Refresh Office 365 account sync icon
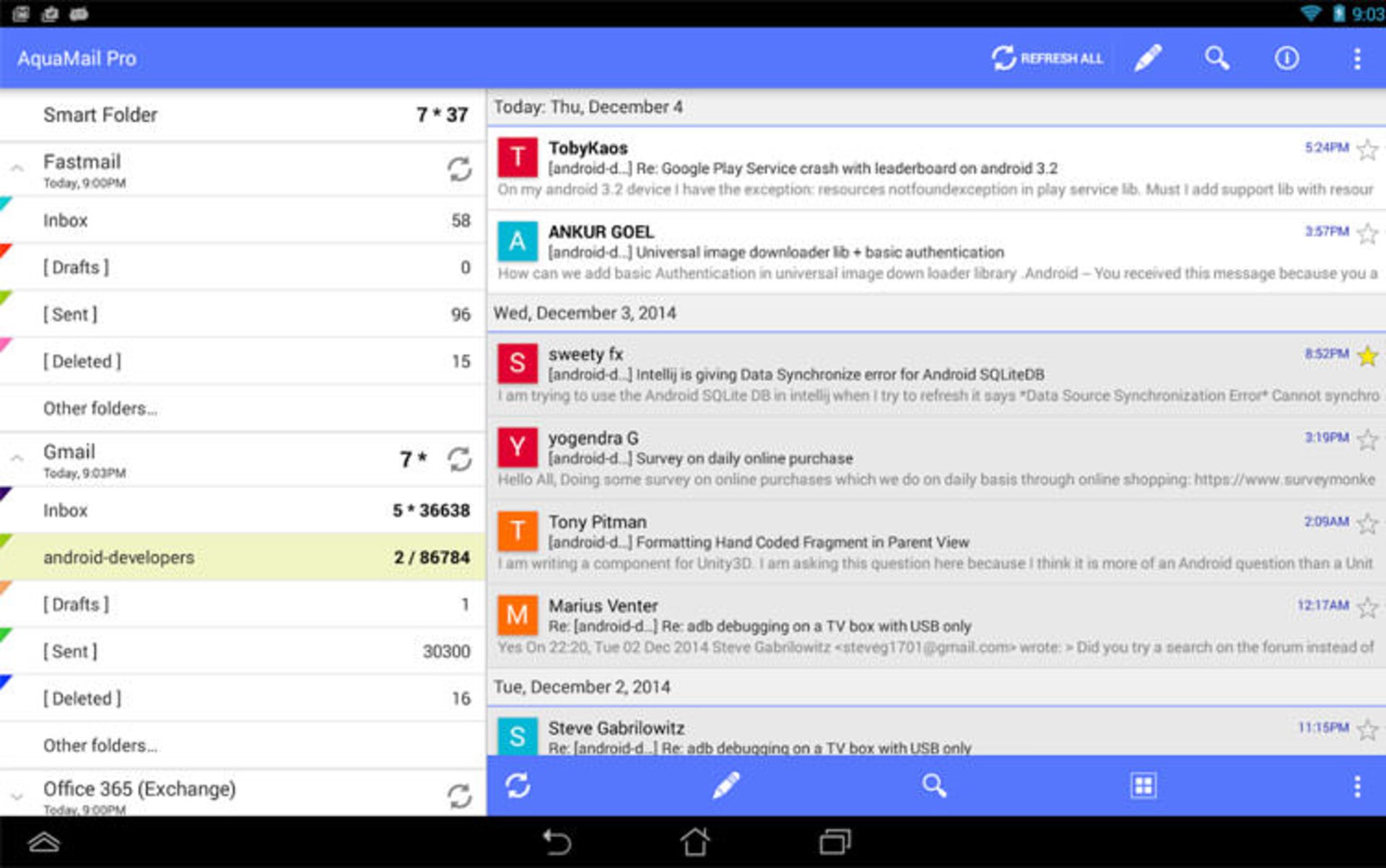 pos(459,796)
